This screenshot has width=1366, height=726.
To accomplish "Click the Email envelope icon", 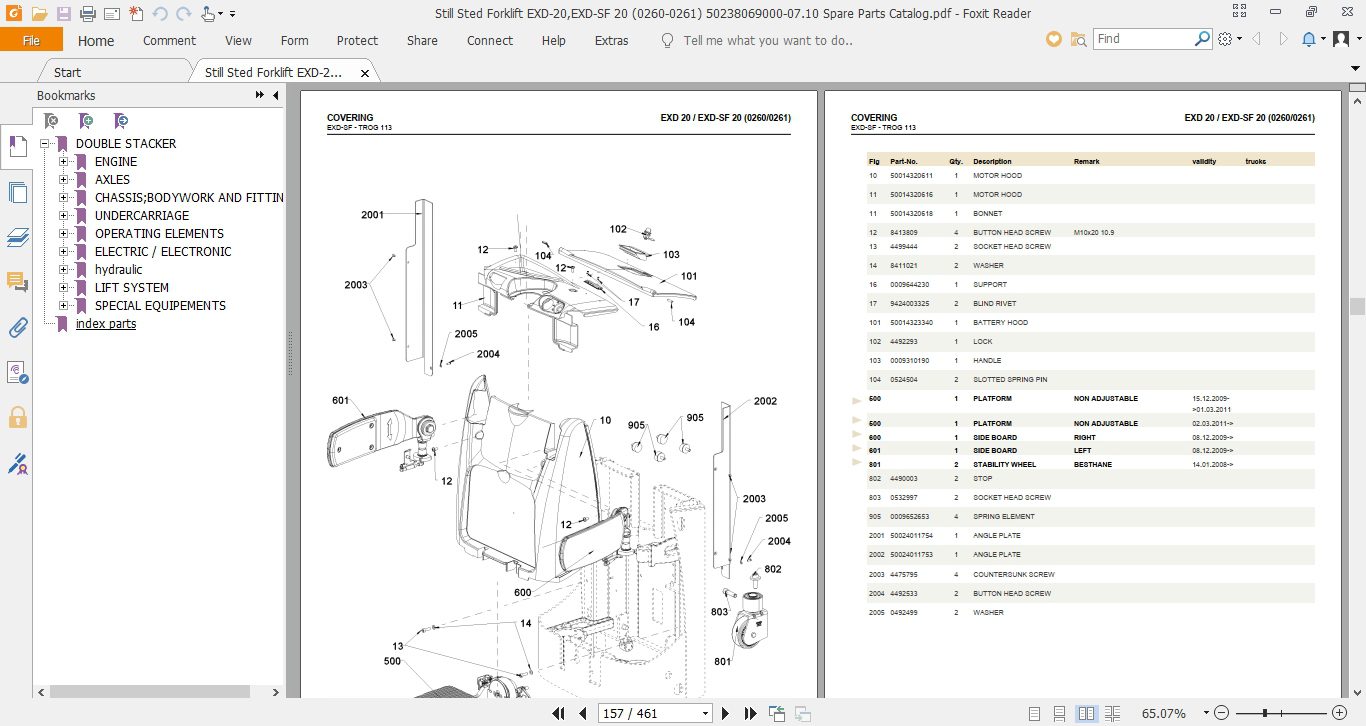I will pyautogui.click(x=111, y=14).
